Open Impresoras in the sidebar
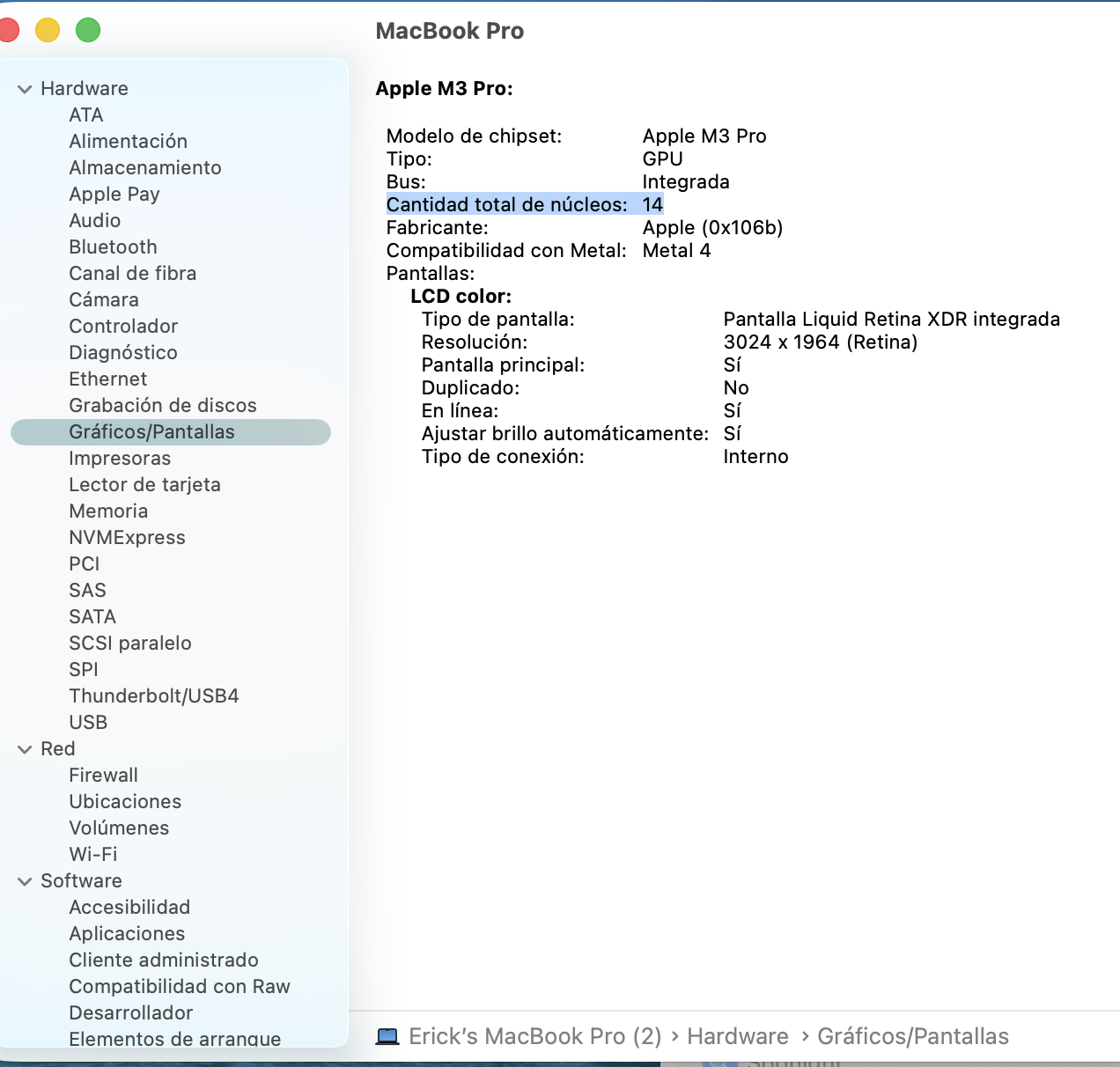The image size is (1120, 1067). (x=120, y=459)
